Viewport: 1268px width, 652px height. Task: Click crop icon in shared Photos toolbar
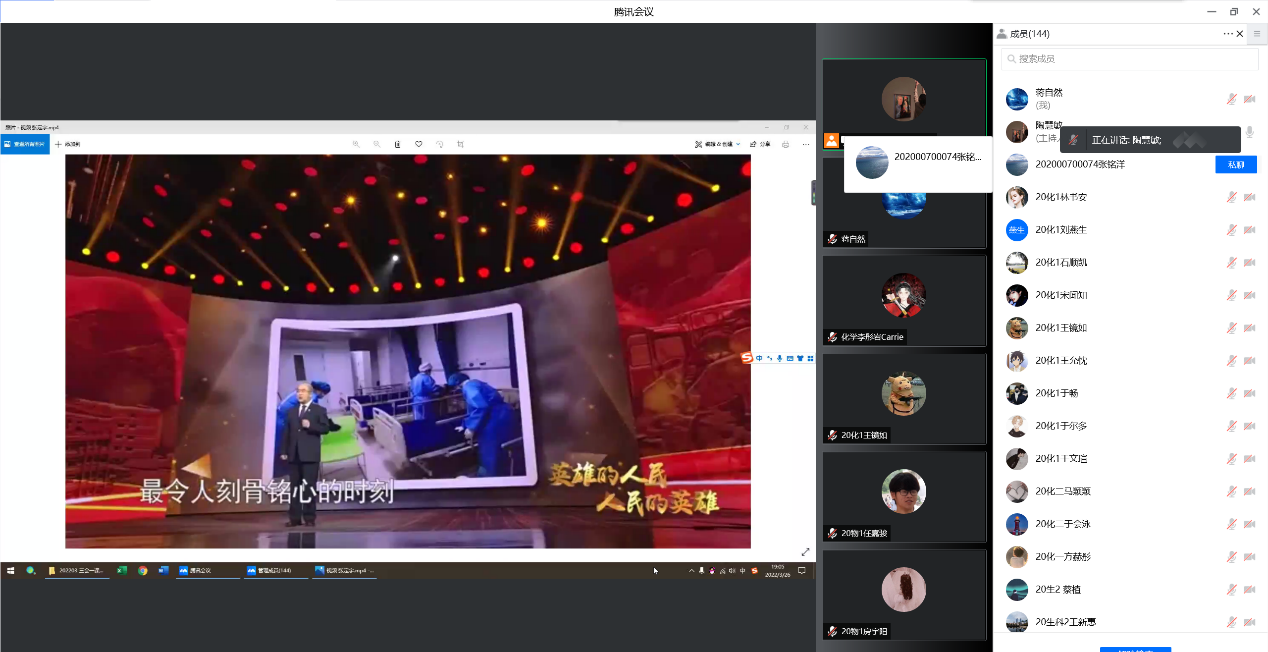[x=461, y=144]
